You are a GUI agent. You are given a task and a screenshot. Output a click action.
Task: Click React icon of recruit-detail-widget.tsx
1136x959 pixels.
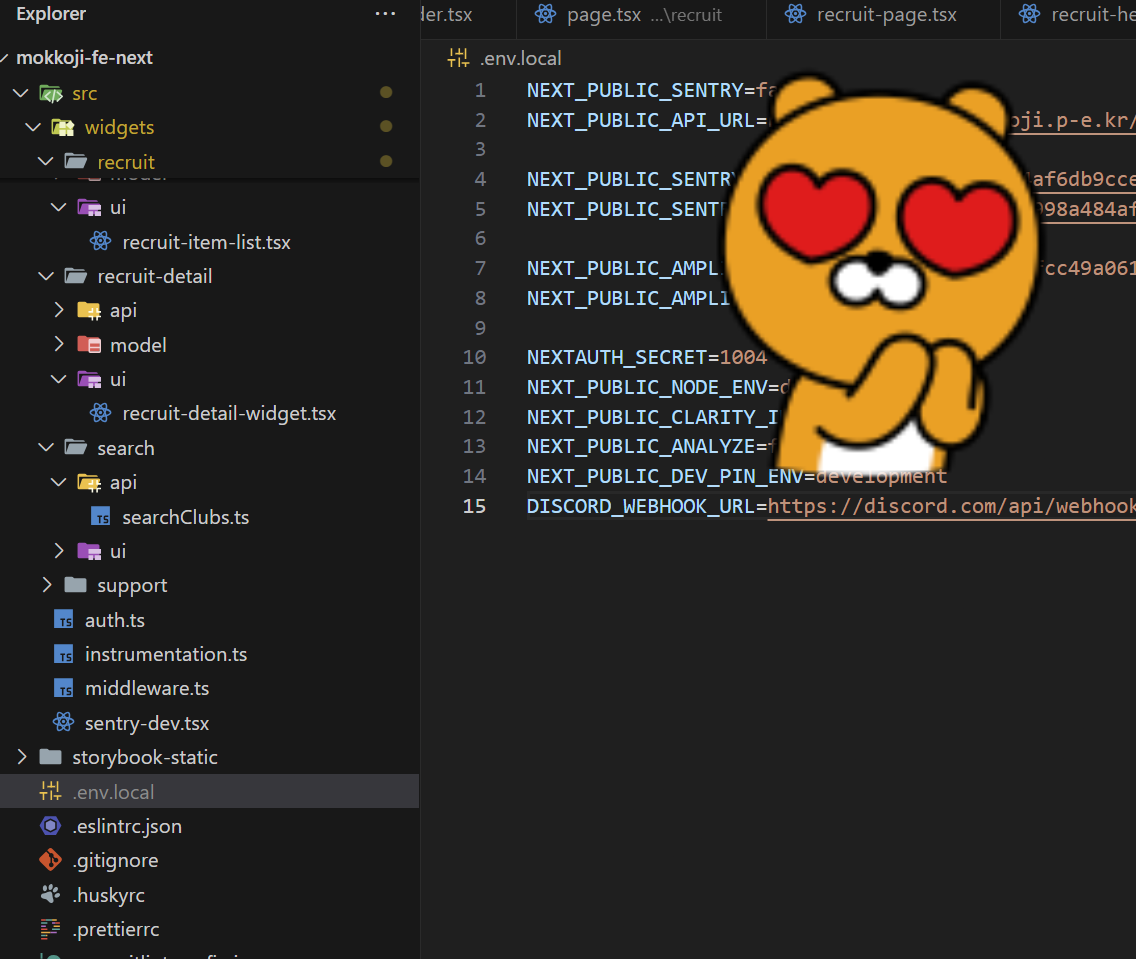(x=101, y=413)
